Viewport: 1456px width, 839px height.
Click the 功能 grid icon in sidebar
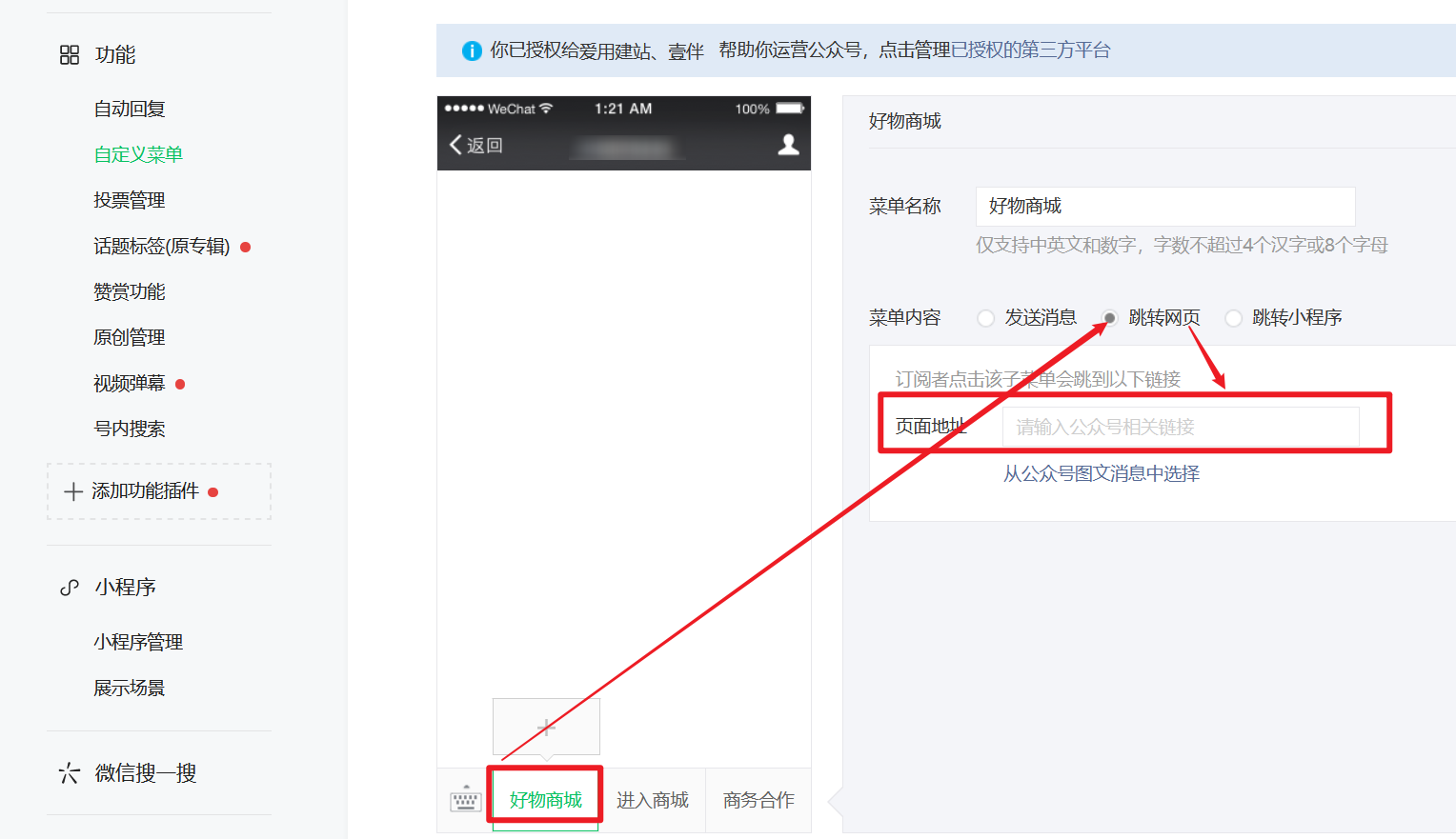pyautogui.click(x=70, y=55)
